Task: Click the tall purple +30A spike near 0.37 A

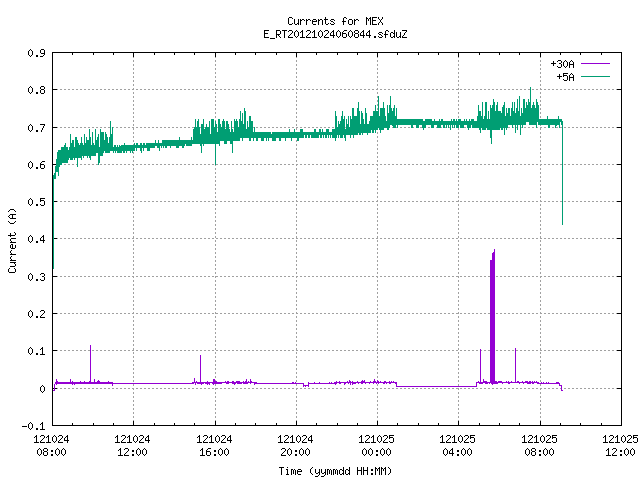Action: click(x=493, y=316)
